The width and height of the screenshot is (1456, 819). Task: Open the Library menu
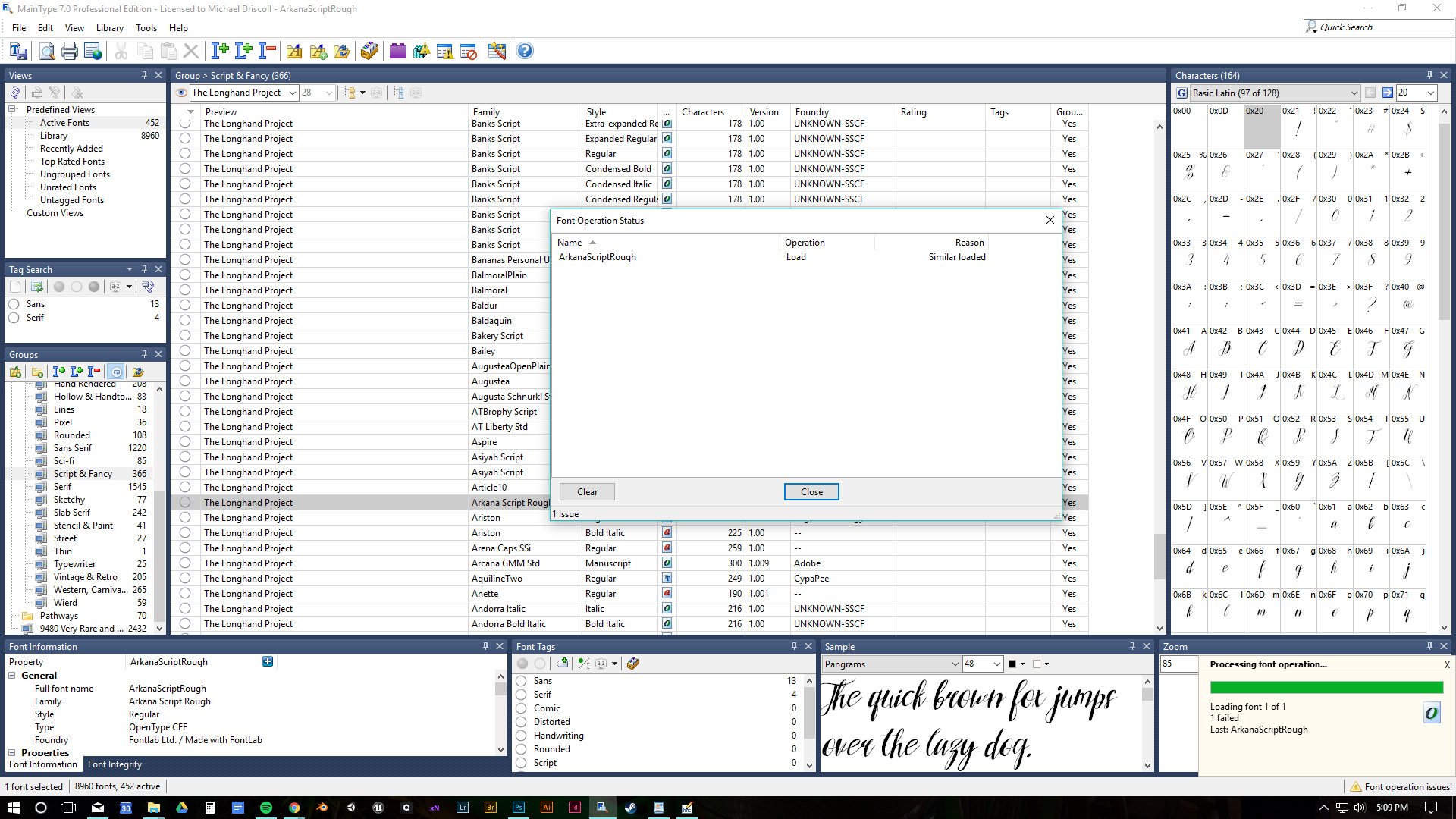click(x=110, y=28)
